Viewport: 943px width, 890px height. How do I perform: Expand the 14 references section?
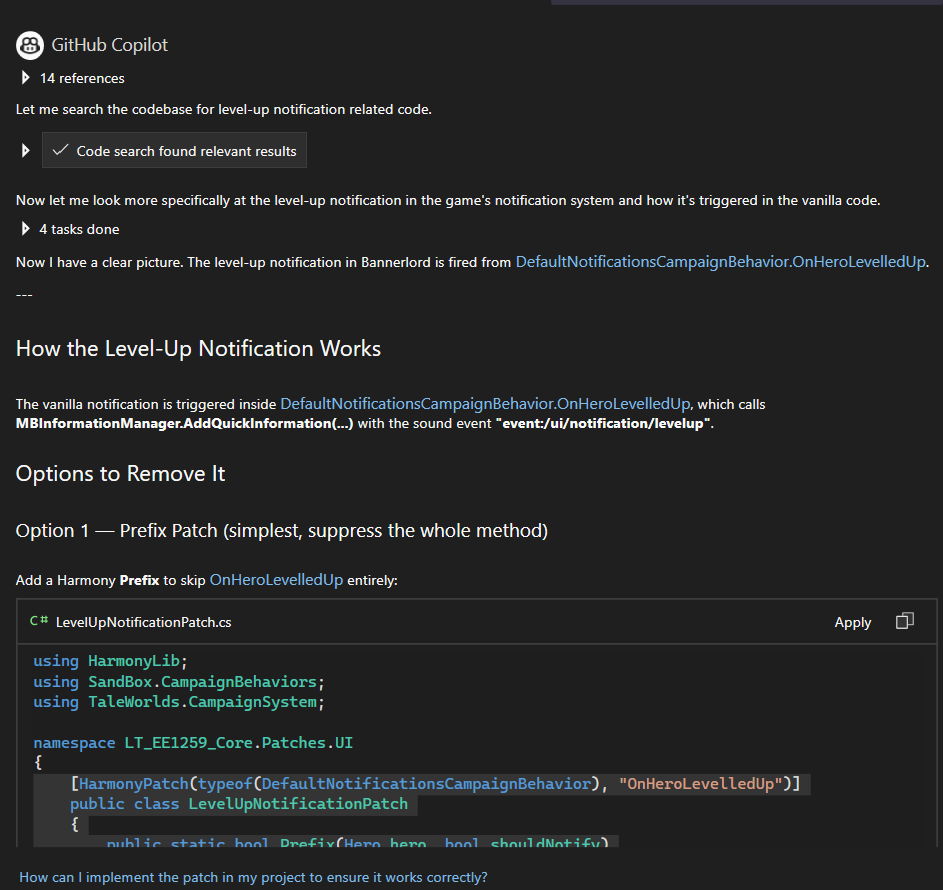[x=26, y=78]
